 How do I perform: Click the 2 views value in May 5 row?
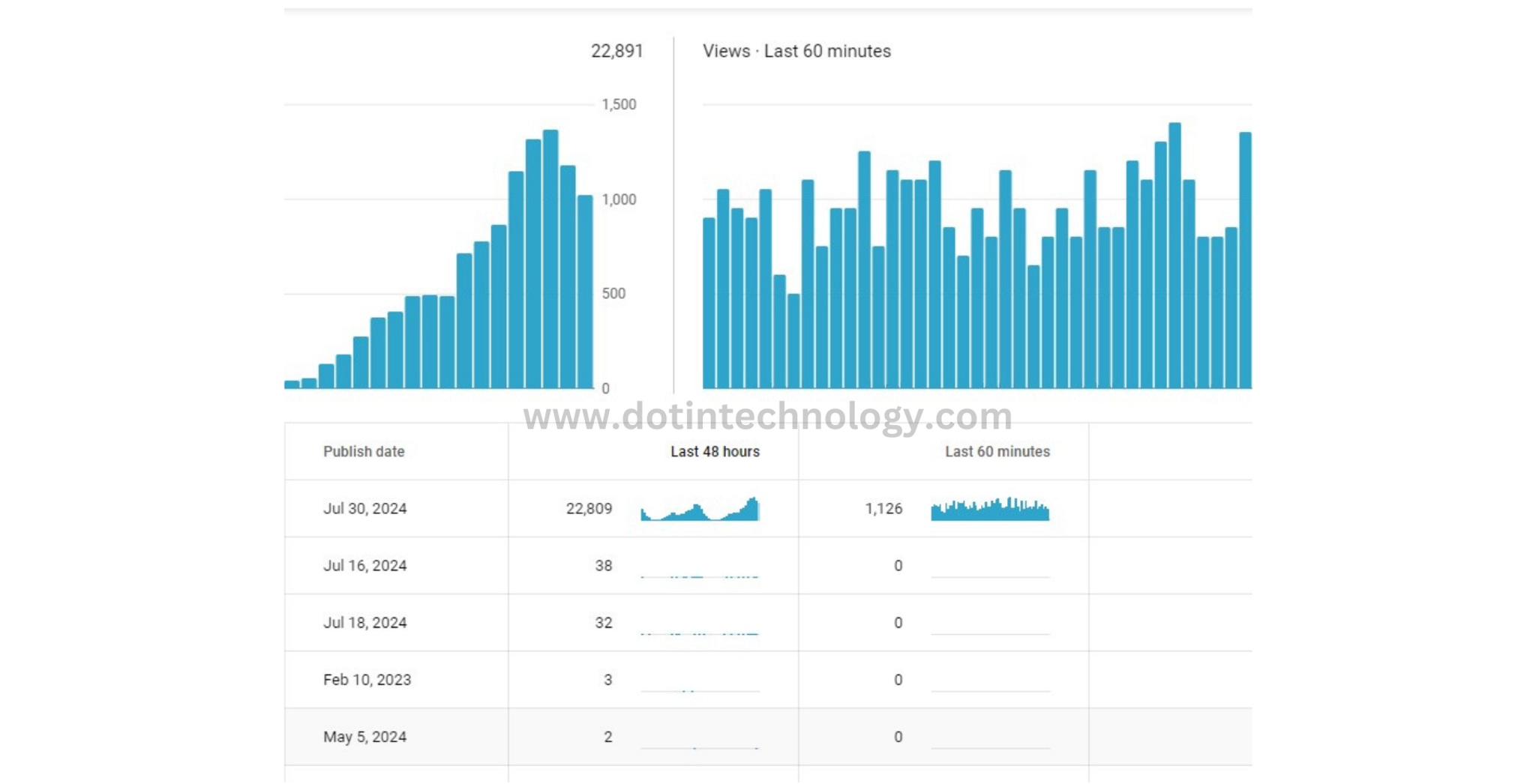(607, 736)
